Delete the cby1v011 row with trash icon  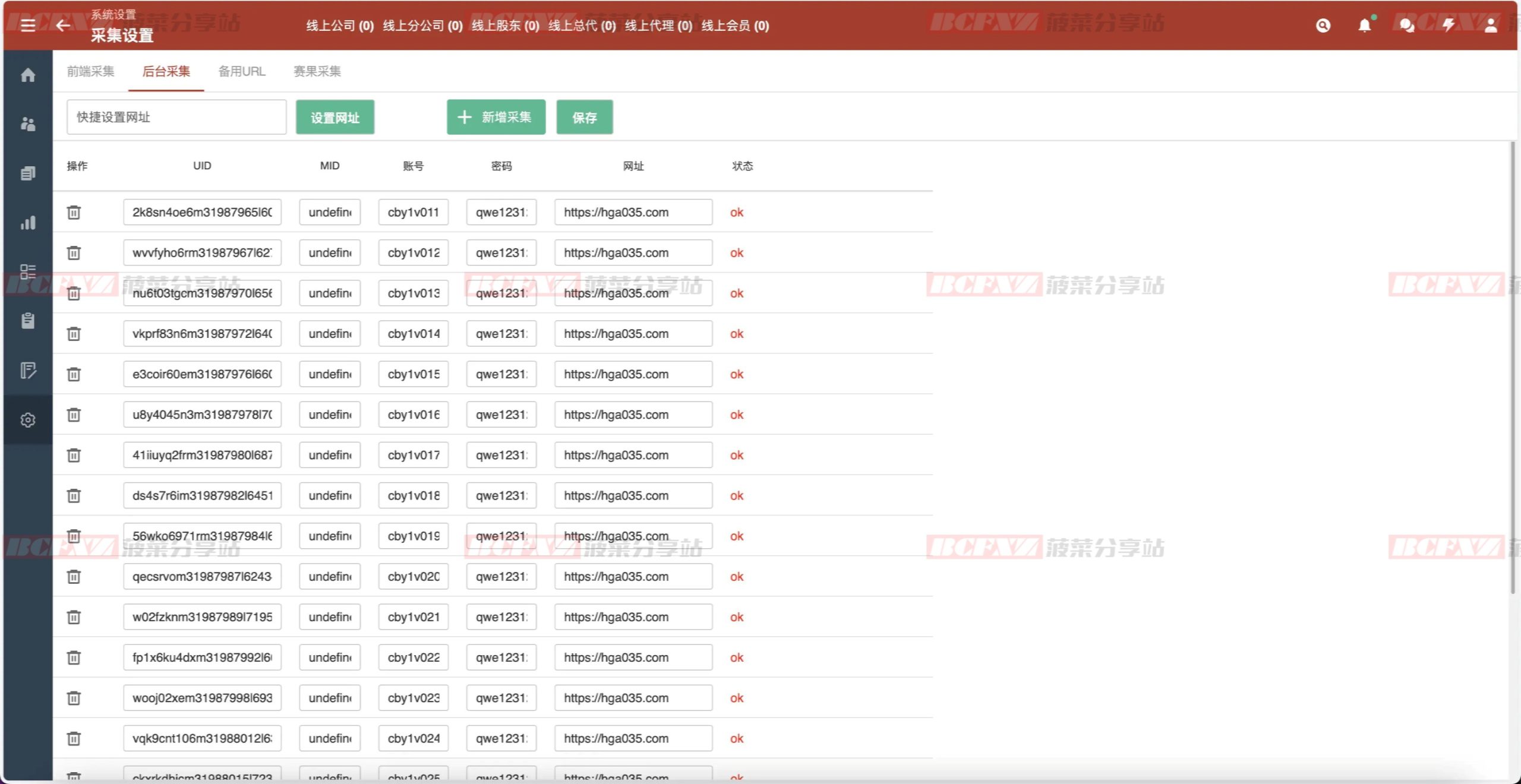tap(74, 212)
